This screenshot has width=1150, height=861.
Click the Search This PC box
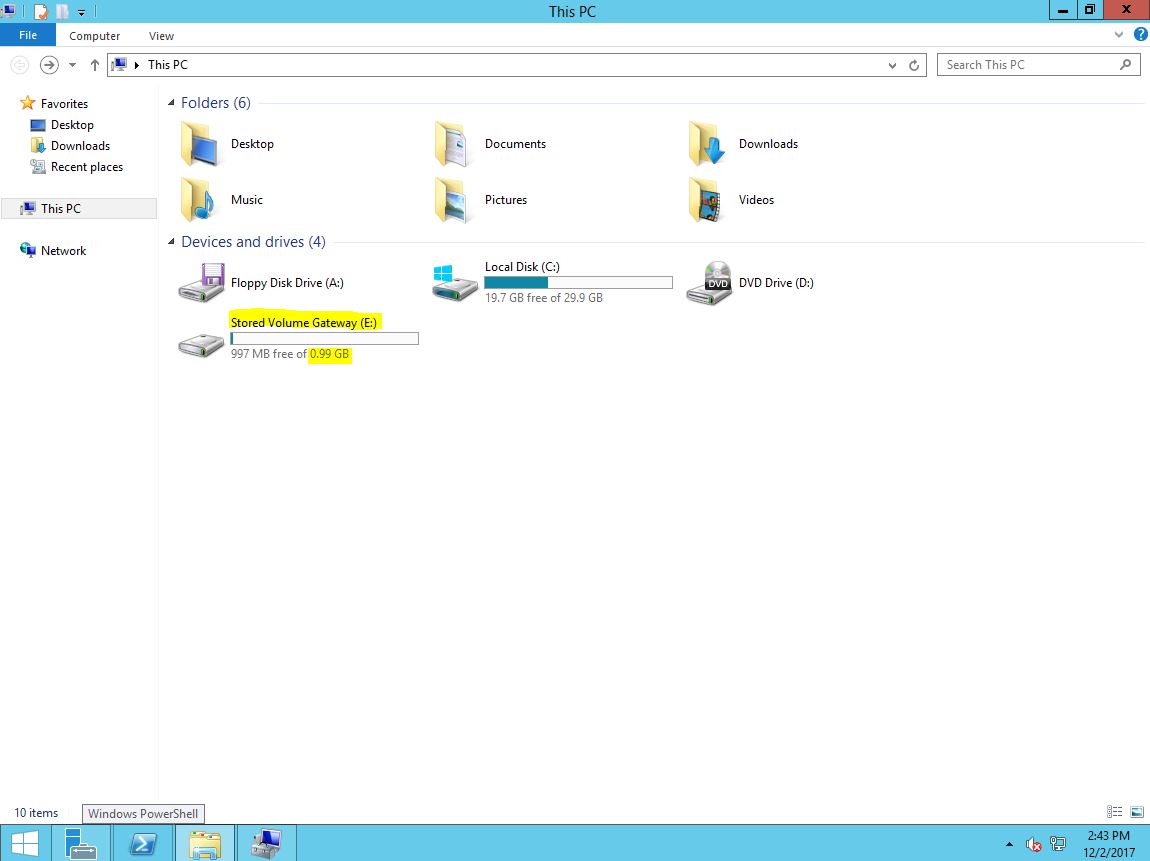(x=1028, y=65)
